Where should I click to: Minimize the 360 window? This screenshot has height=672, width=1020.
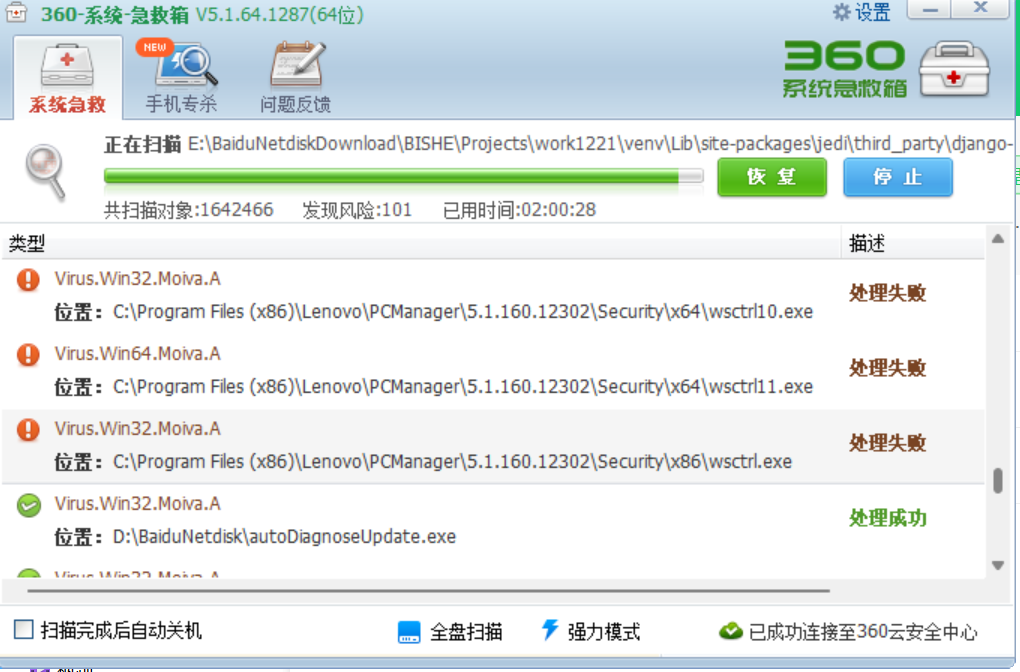pos(930,9)
